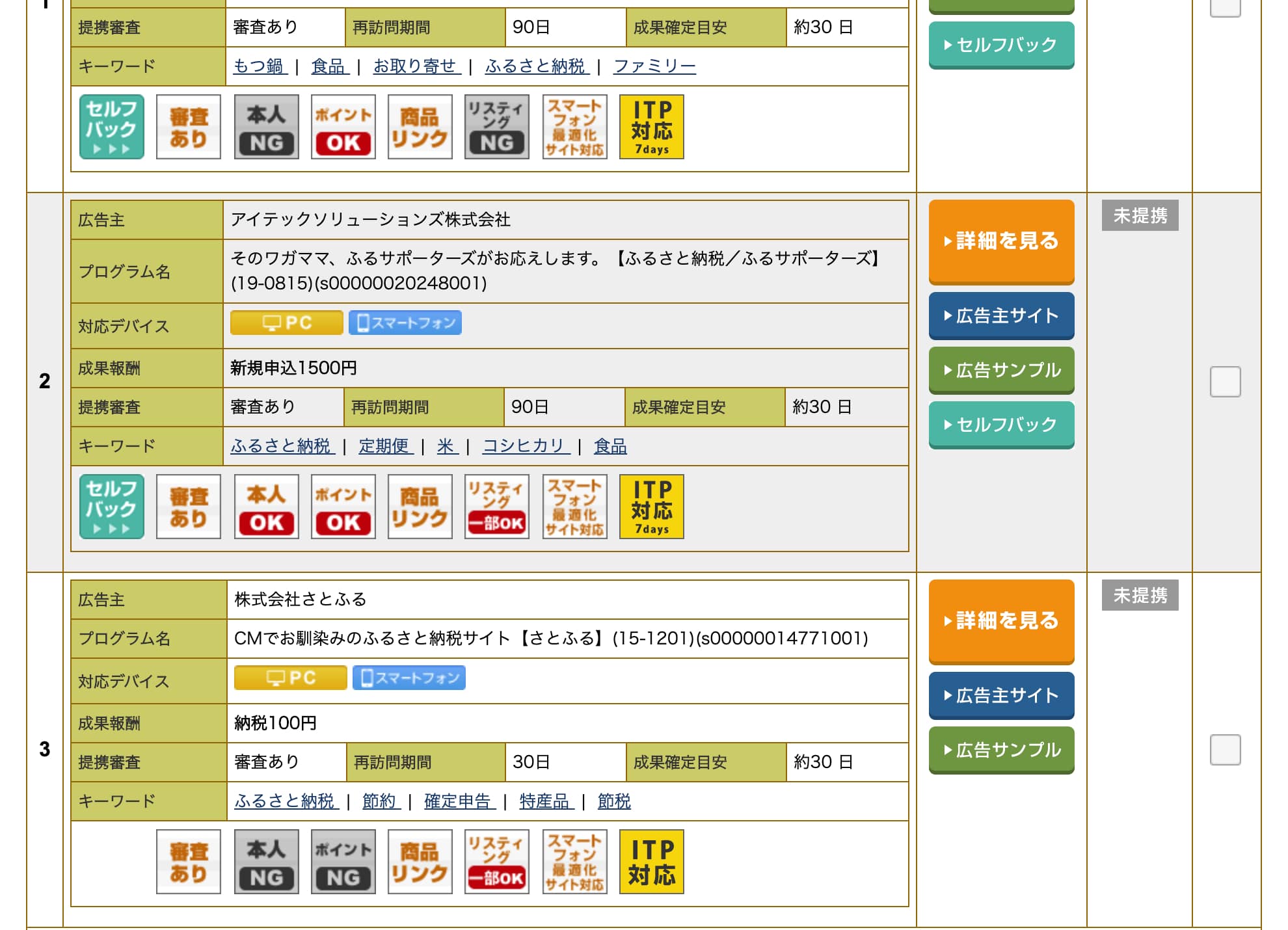Click row 3 商品リンク badge icon
This screenshot has width=1288, height=930.
pyautogui.click(x=420, y=862)
